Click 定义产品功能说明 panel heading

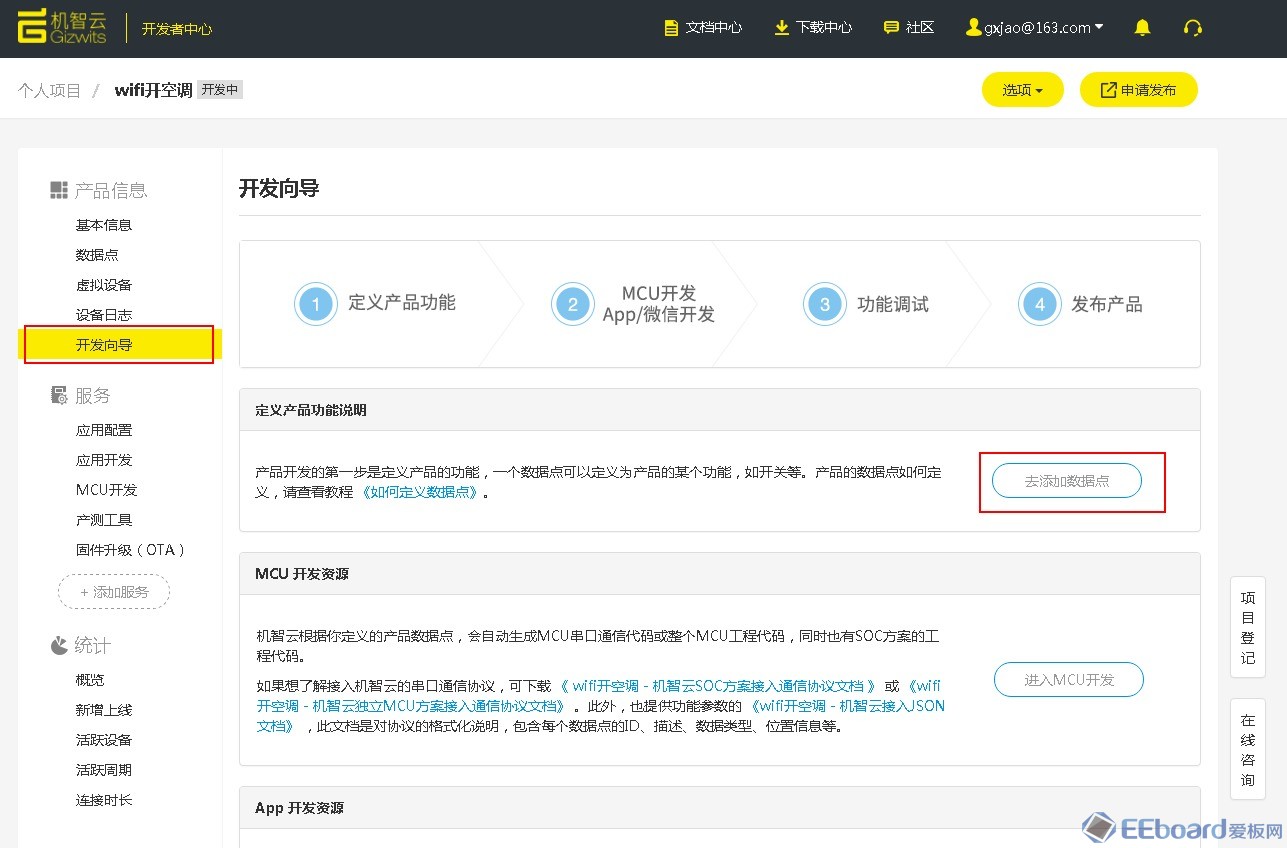coord(311,410)
